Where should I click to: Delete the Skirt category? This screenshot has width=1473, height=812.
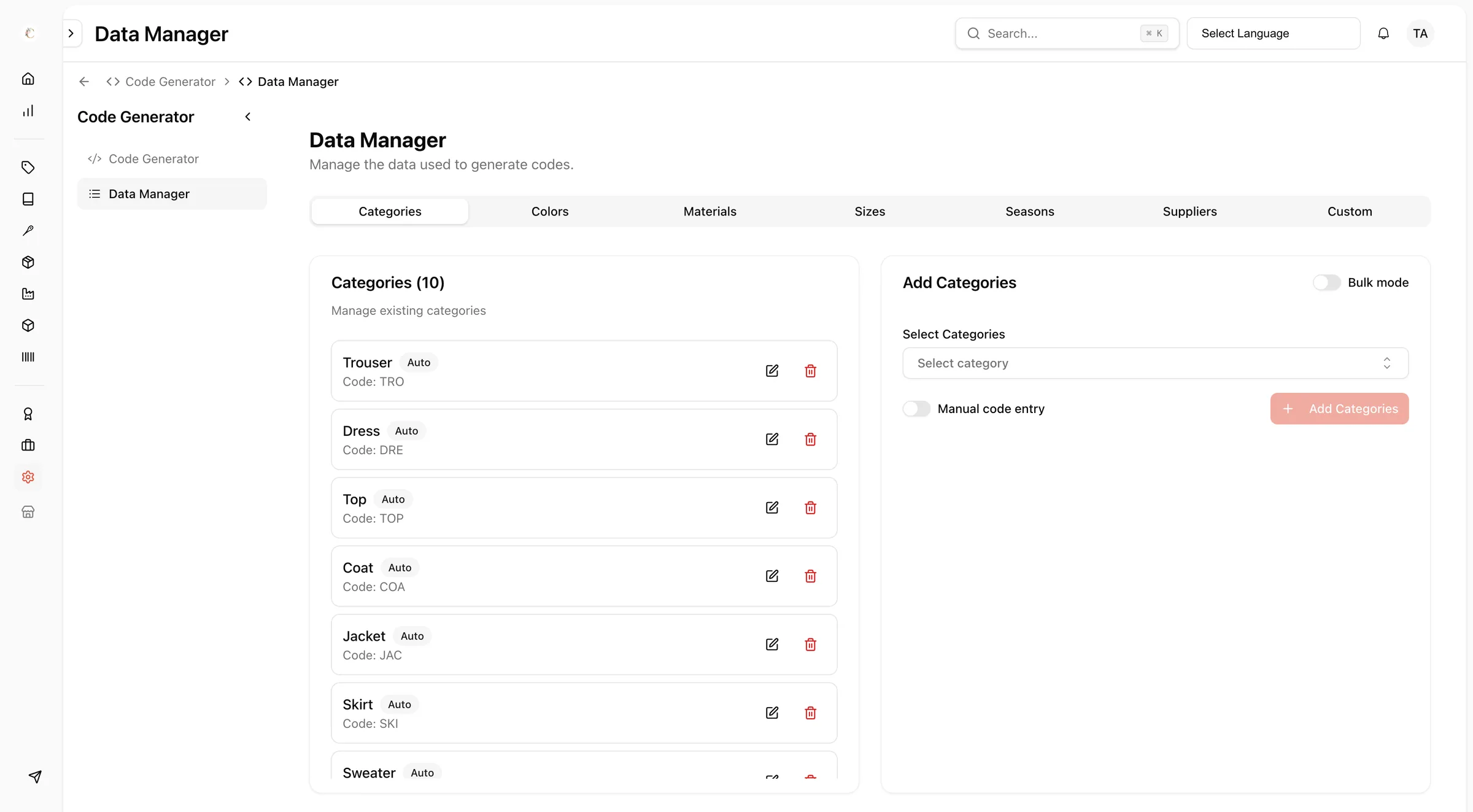[810, 713]
